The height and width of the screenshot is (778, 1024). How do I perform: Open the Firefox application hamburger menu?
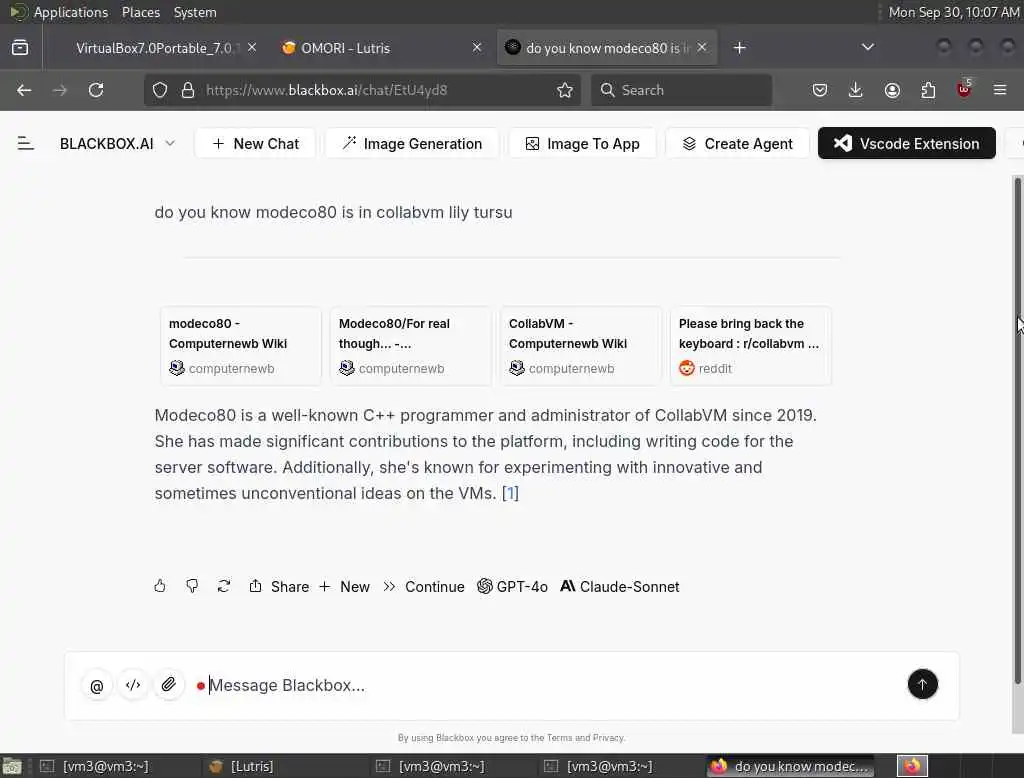[x=1000, y=90]
